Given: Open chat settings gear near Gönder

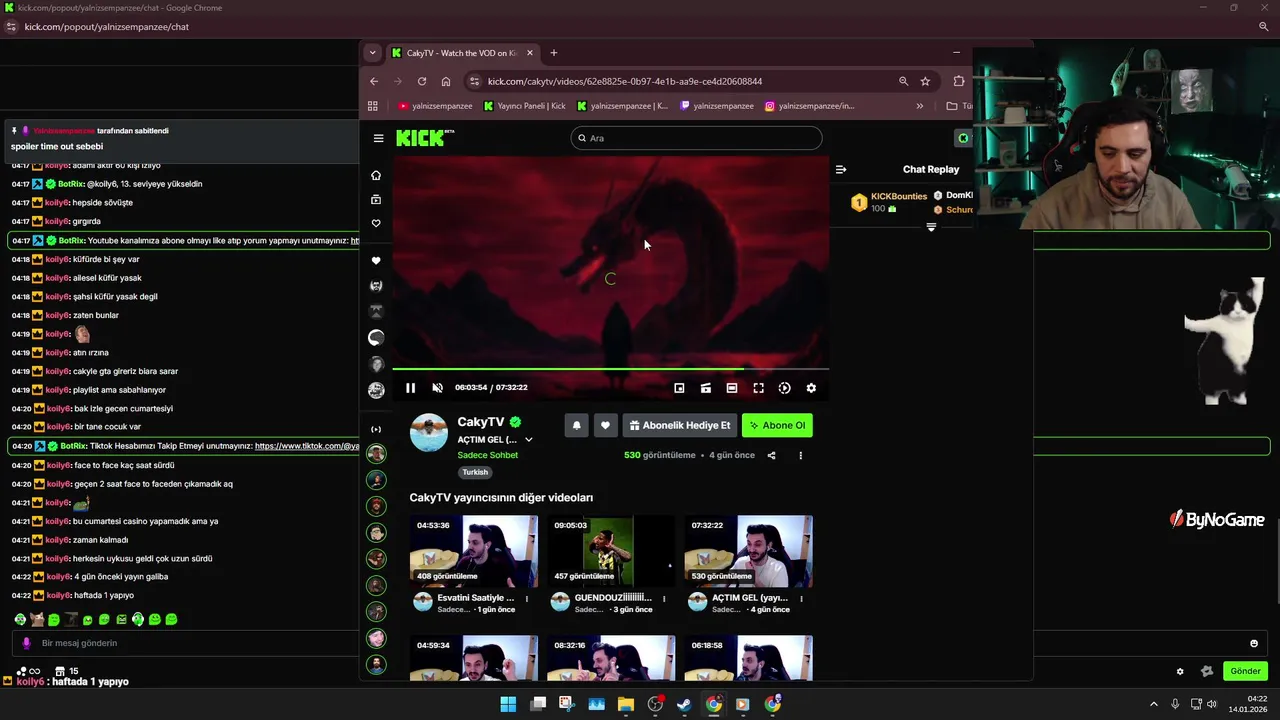Looking at the screenshot, I should click(x=1180, y=671).
